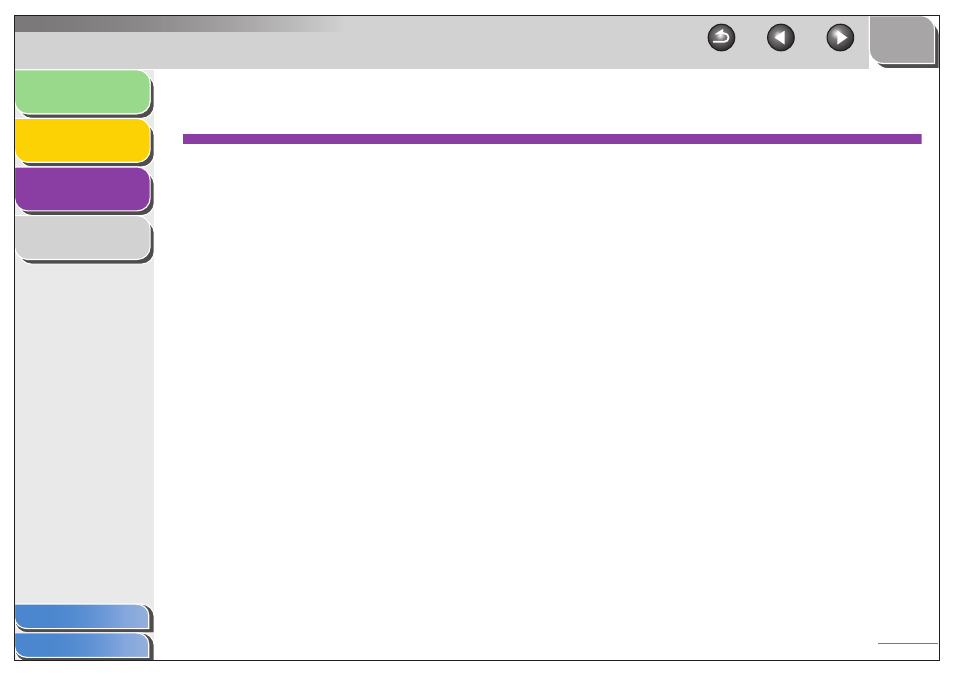Open the yellow sidebar tab
Screen dimensions: 954x674
[x=83, y=141]
